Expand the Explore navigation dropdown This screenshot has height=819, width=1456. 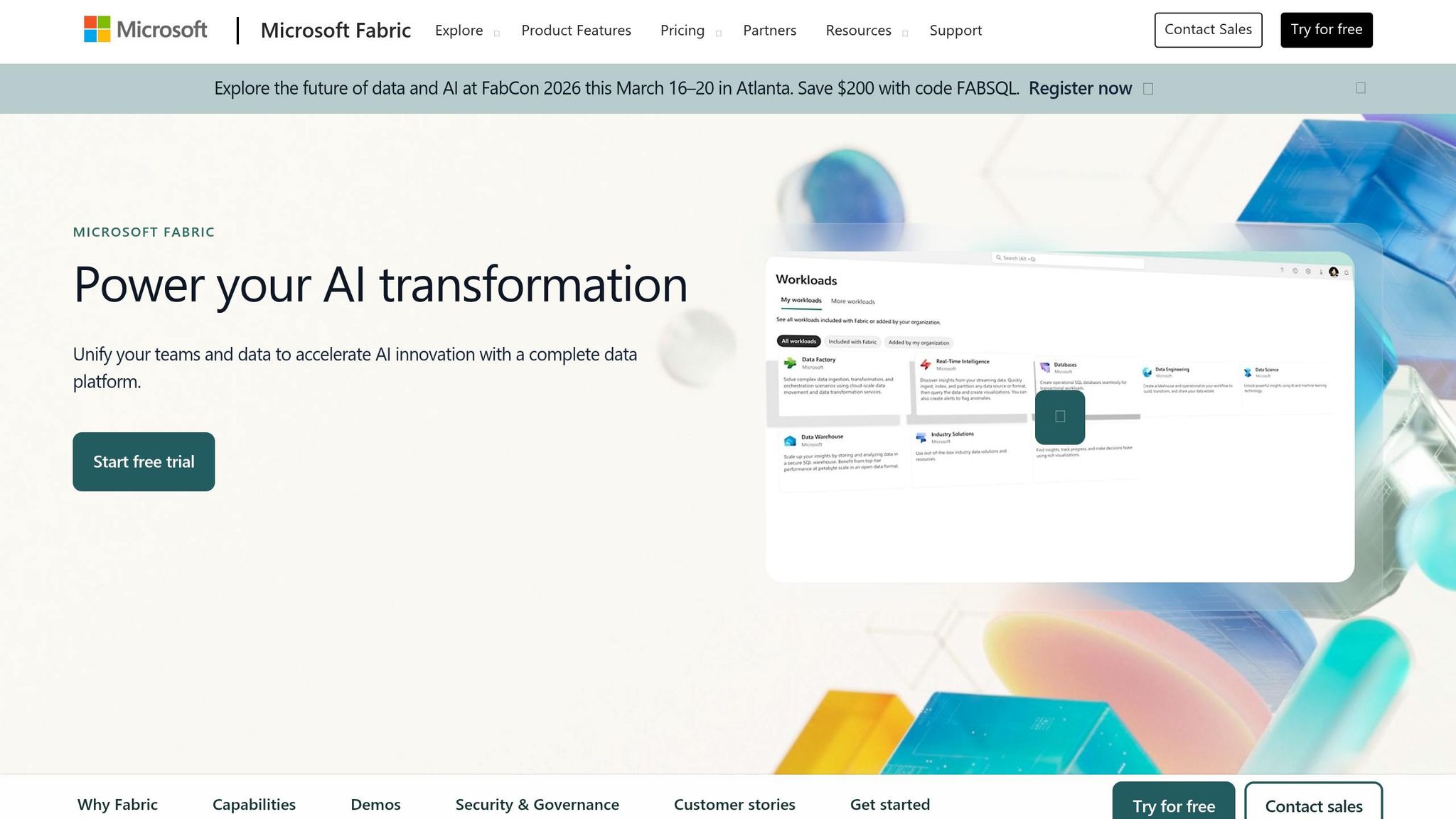[x=459, y=31]
